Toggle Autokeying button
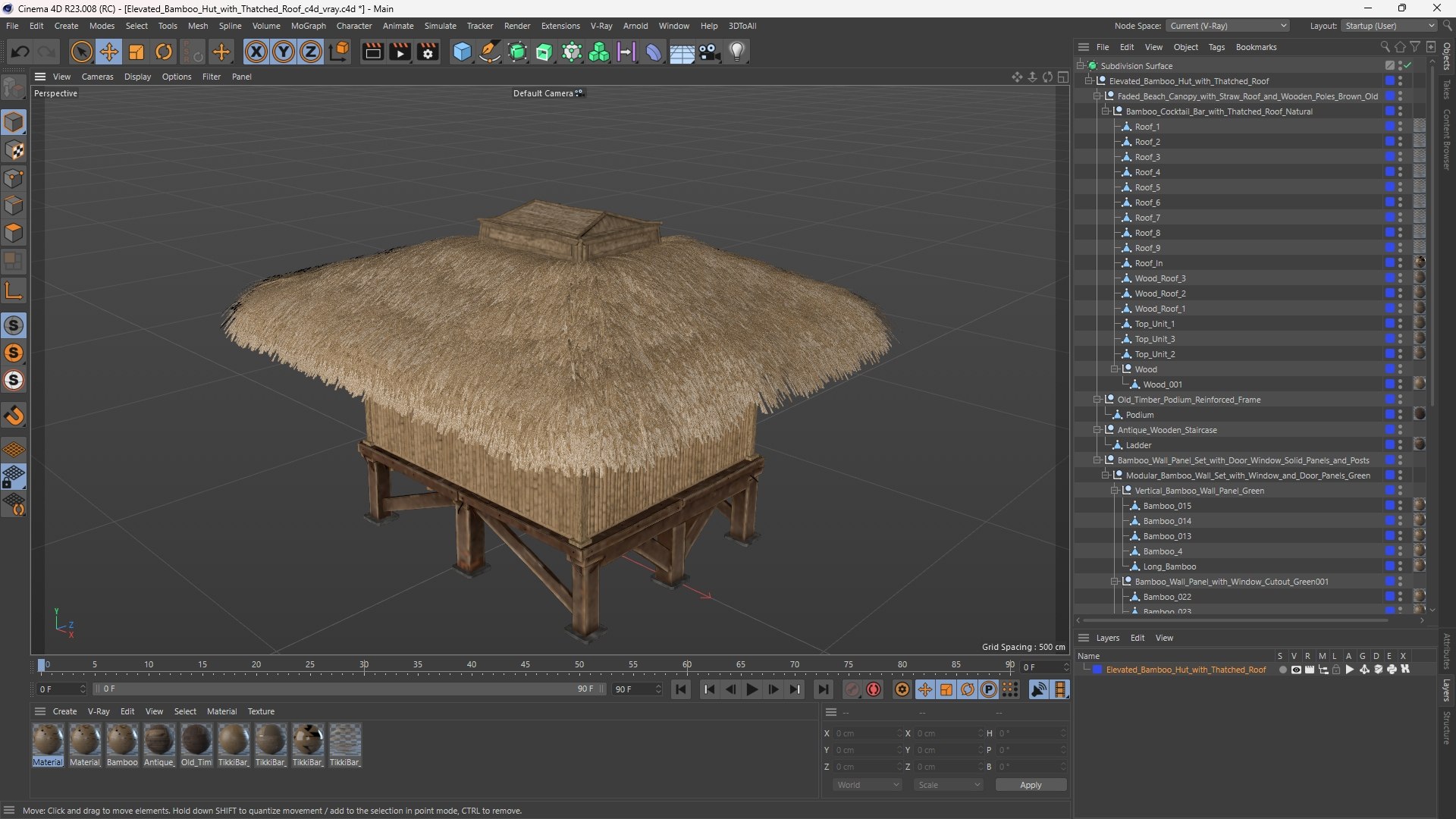This screenshot has width=1456, height=819. point(874,689)
